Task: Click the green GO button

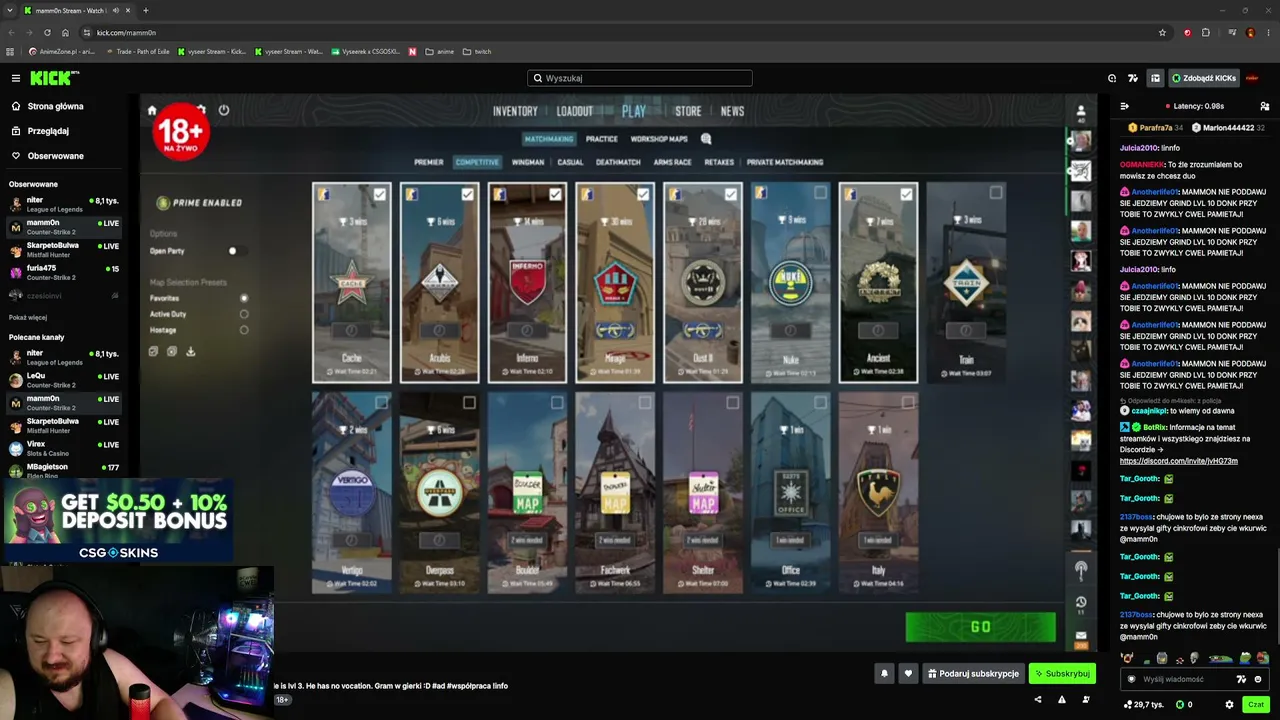Action: 980,627
